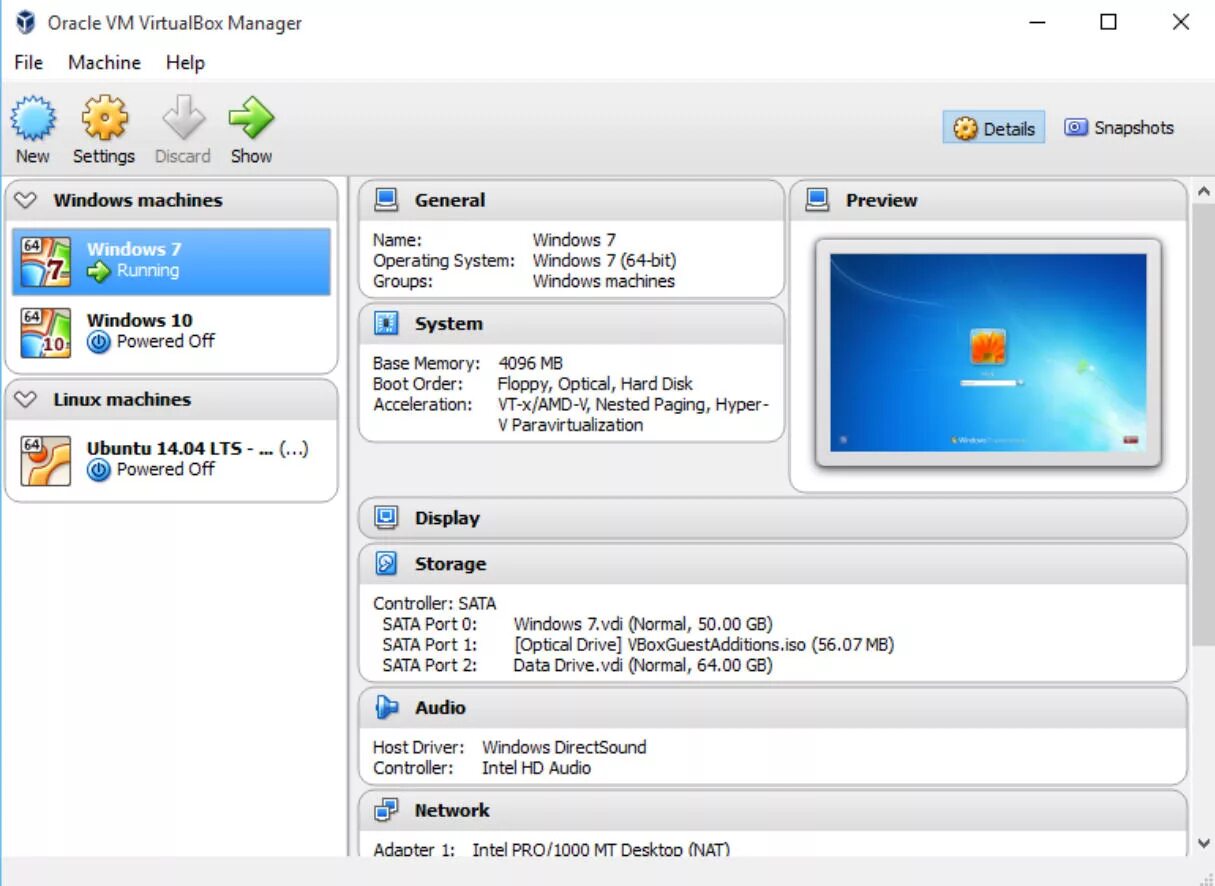Click the details scrollbar down arrow
1215x886 pixels.
1203,844
